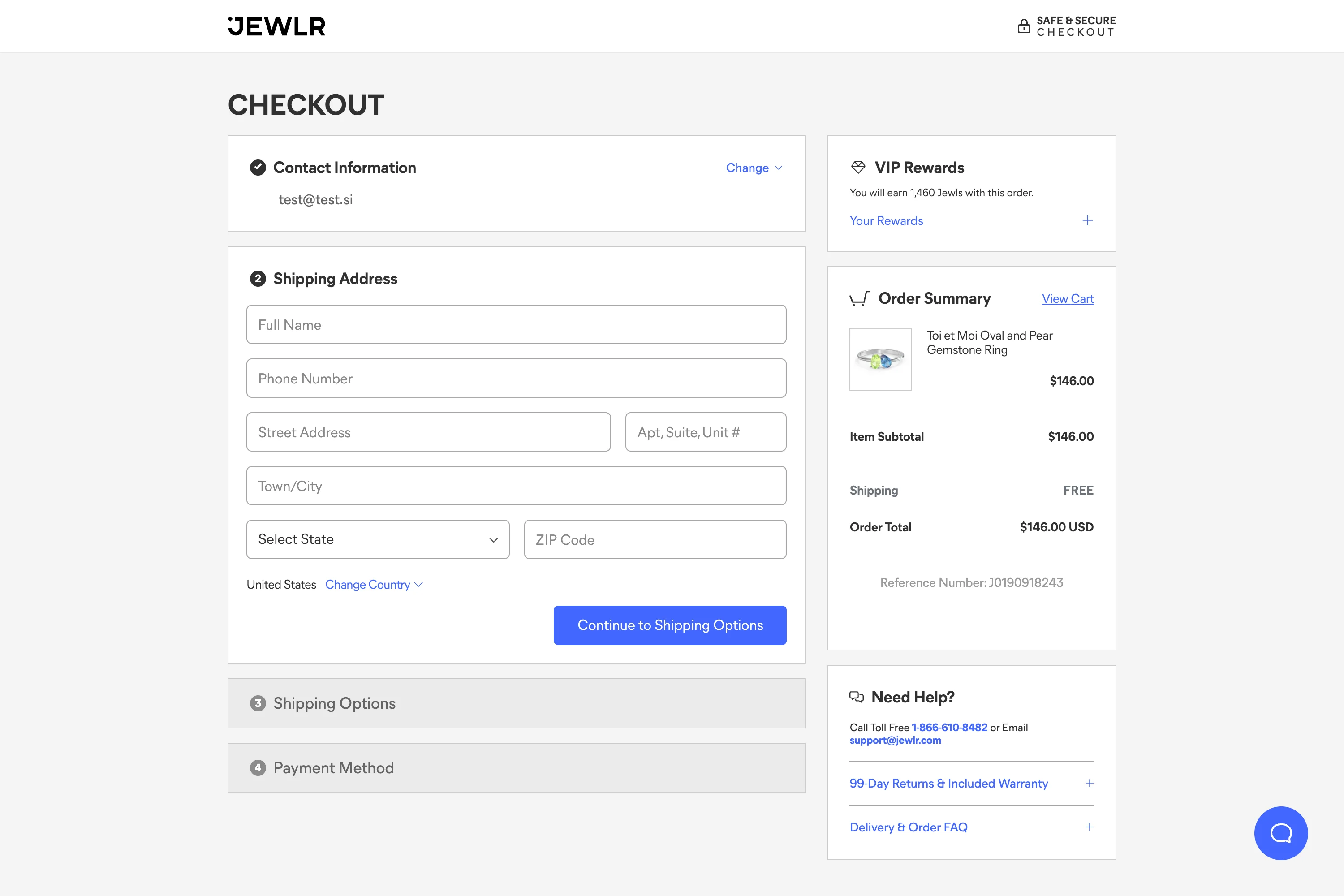This screenshot has height=896, width=1344.
Task: Click the gemstone ring thumbnail
Action: pos(880,359)
